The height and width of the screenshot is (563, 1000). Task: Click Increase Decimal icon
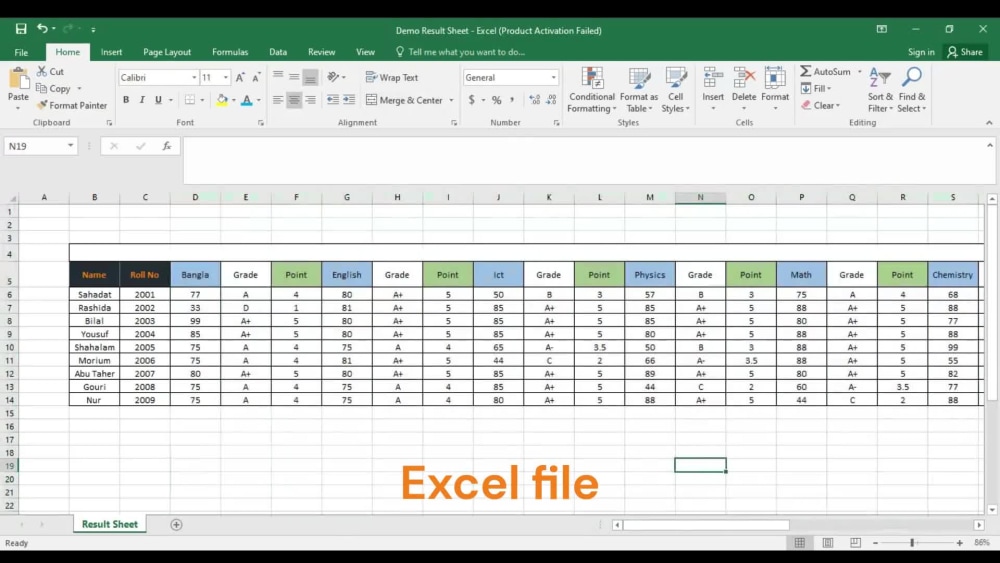pos(534,99)
